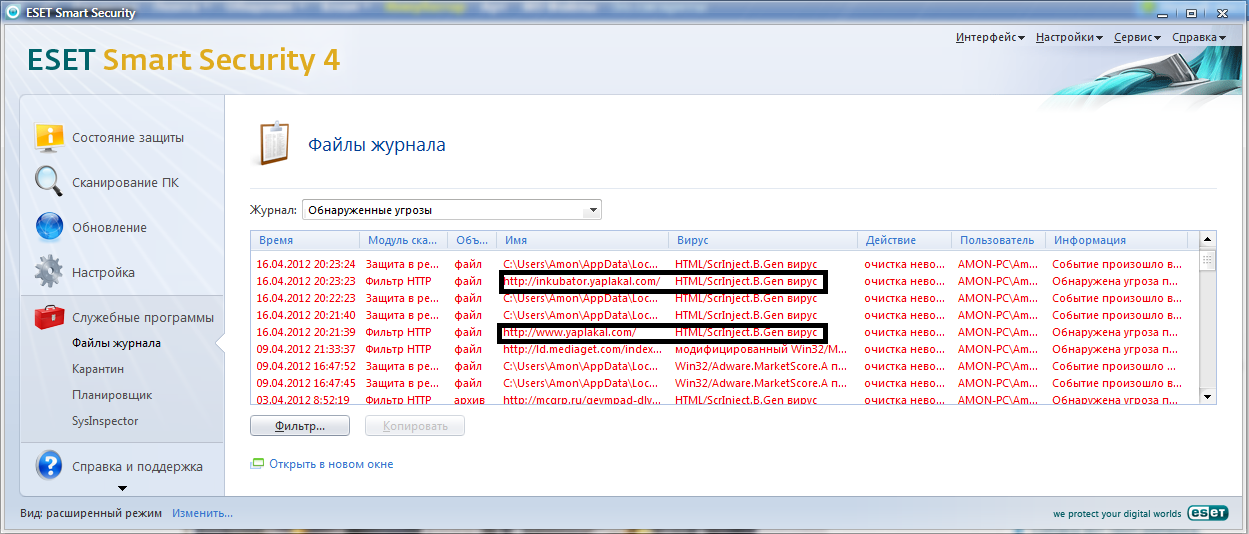
Task: Go to Обновление section
Action: coord(109,227)
